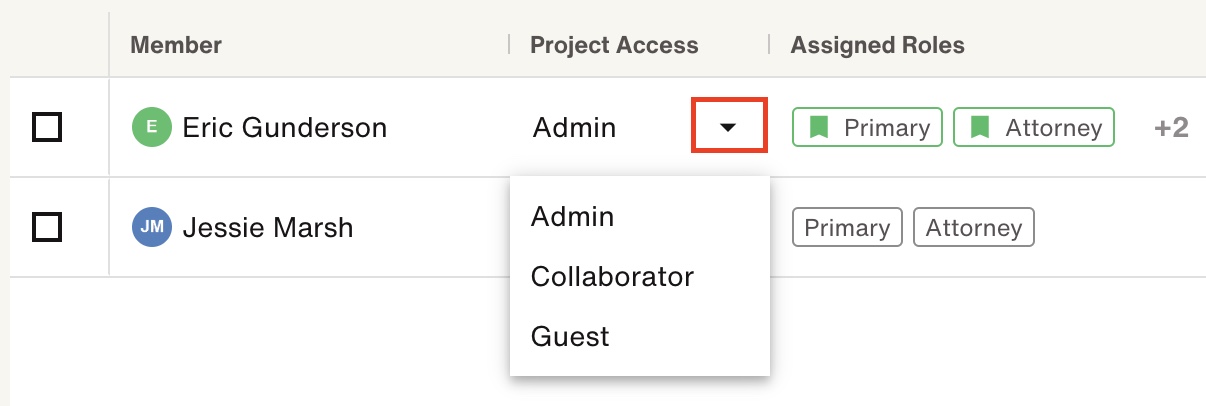This screenshot has height=406, width=1206.
Task: Click Eric Gunderson's green Primary role tag
Action: click(x=868, y=127)
